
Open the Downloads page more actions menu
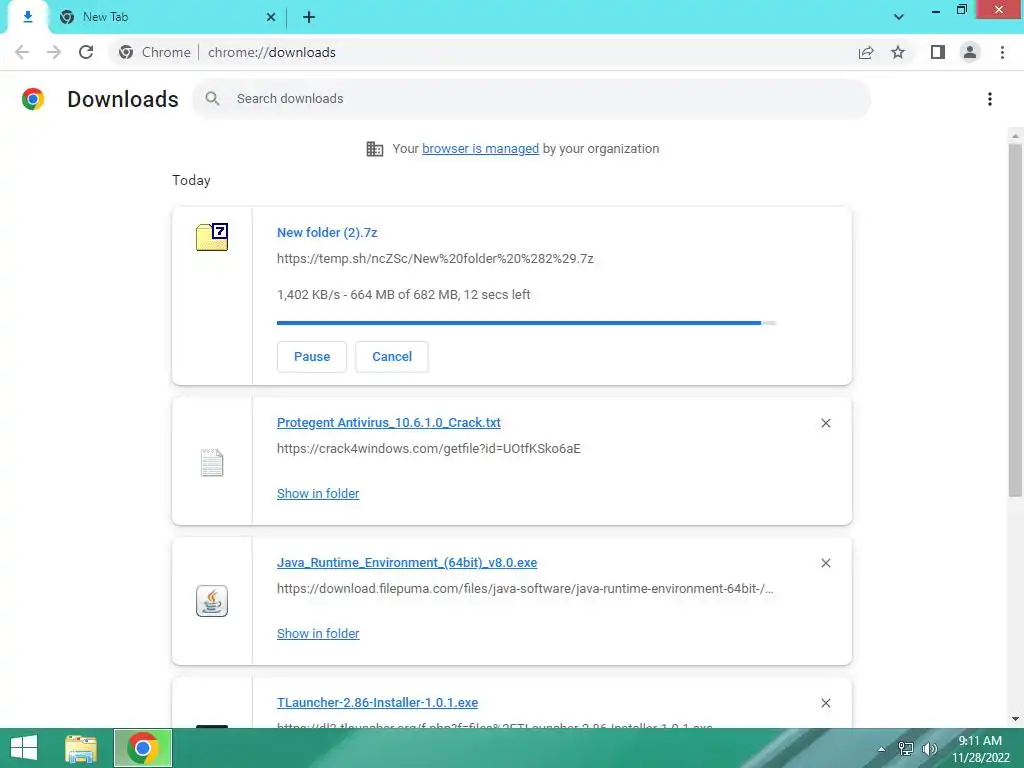click(990, 99)
